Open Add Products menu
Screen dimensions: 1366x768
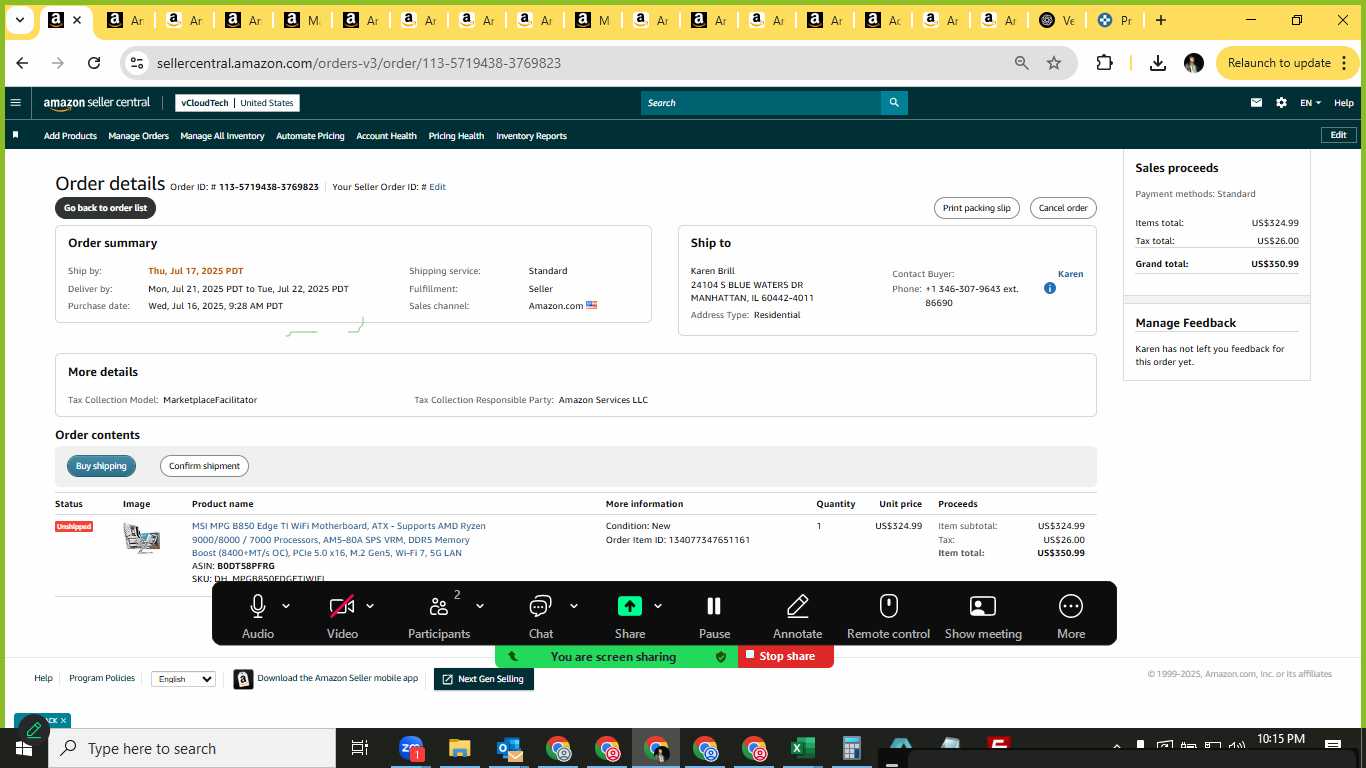[70, 136]
